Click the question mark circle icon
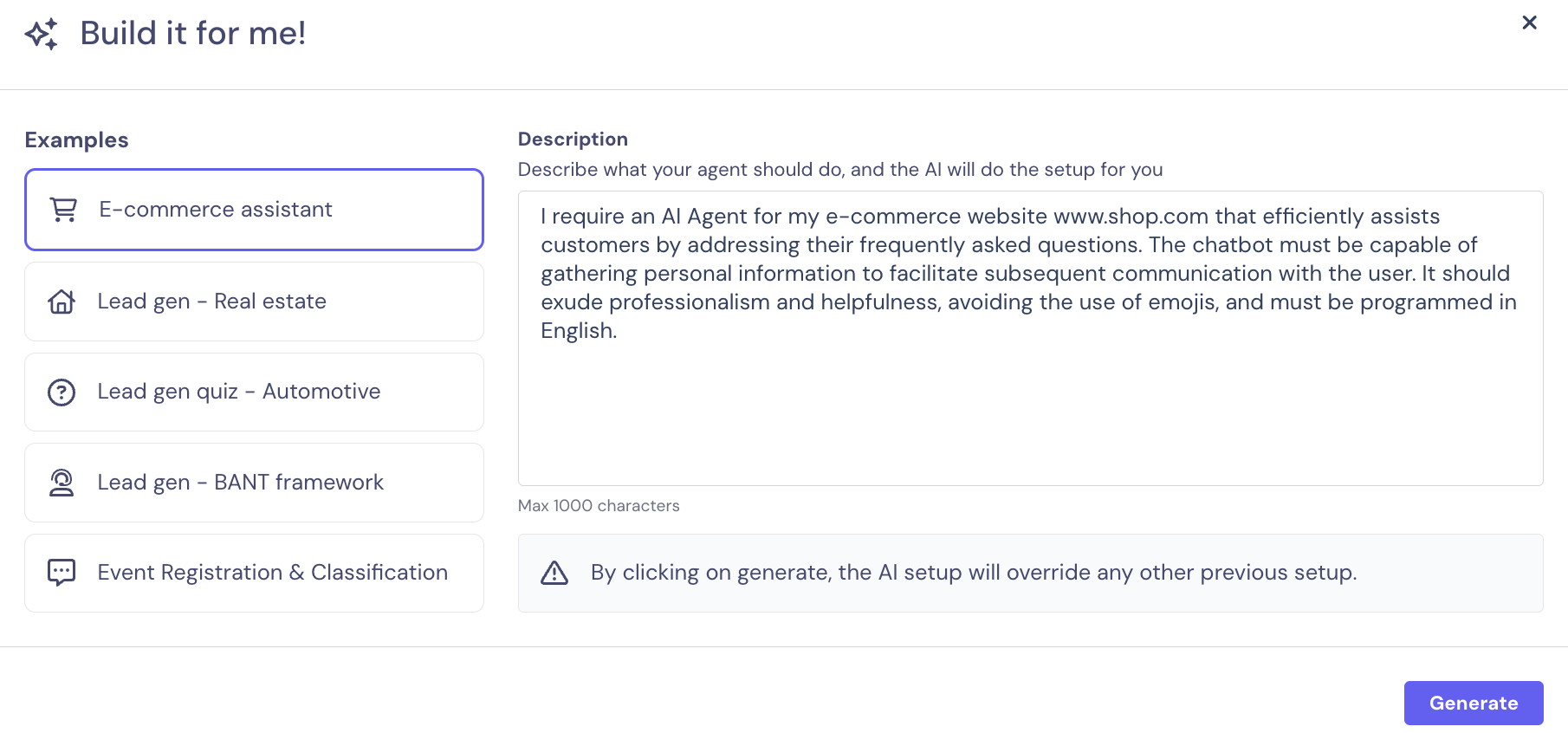Image resolution: width=1568 pixels, height=733 pixels. click(62, 392)
